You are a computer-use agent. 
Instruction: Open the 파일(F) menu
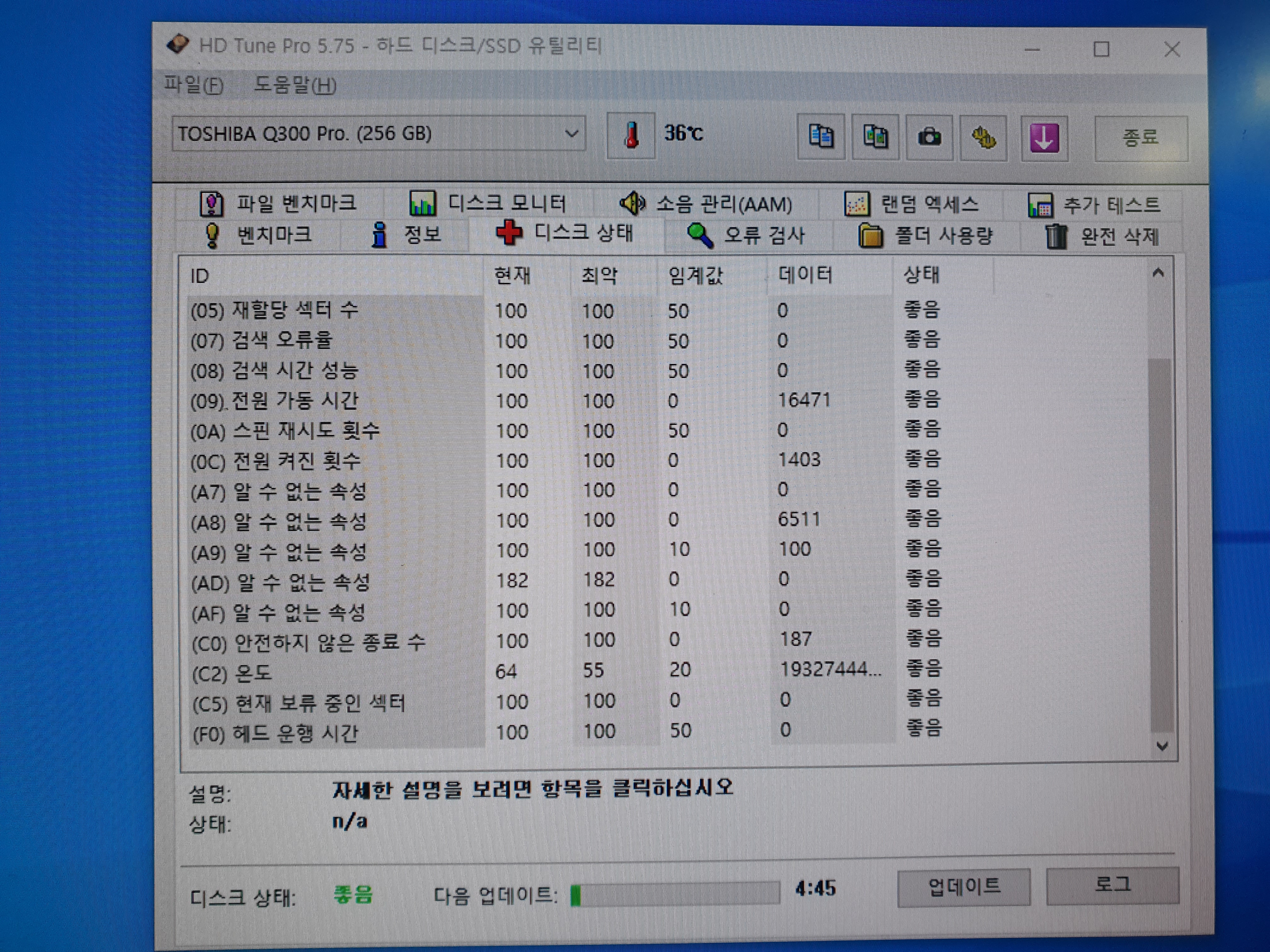click(193, 85)
